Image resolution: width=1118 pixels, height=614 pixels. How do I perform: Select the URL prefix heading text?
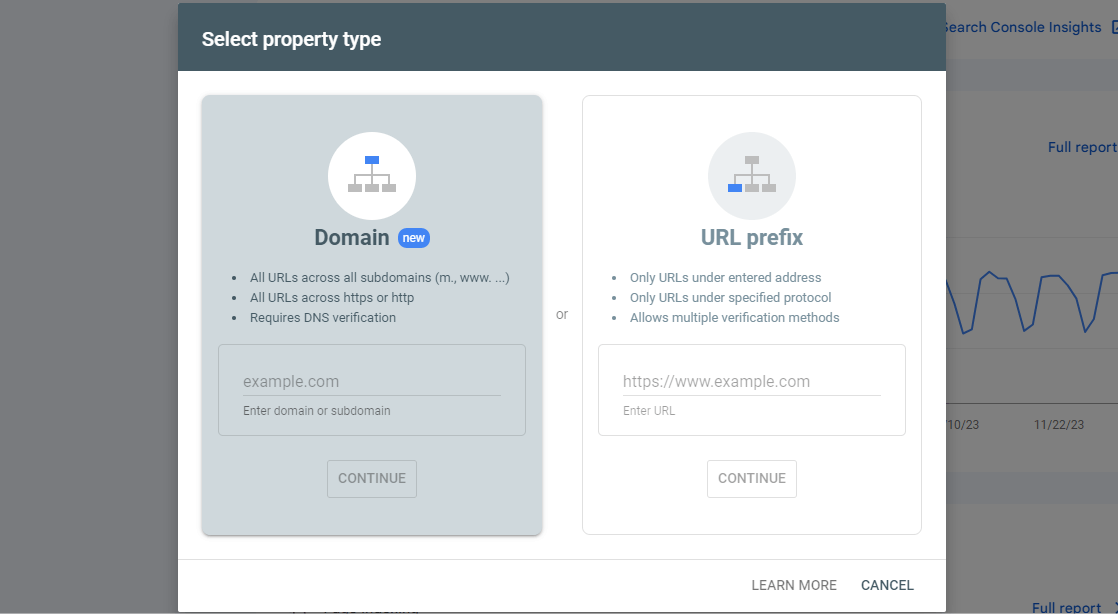[x=752, y=237]
